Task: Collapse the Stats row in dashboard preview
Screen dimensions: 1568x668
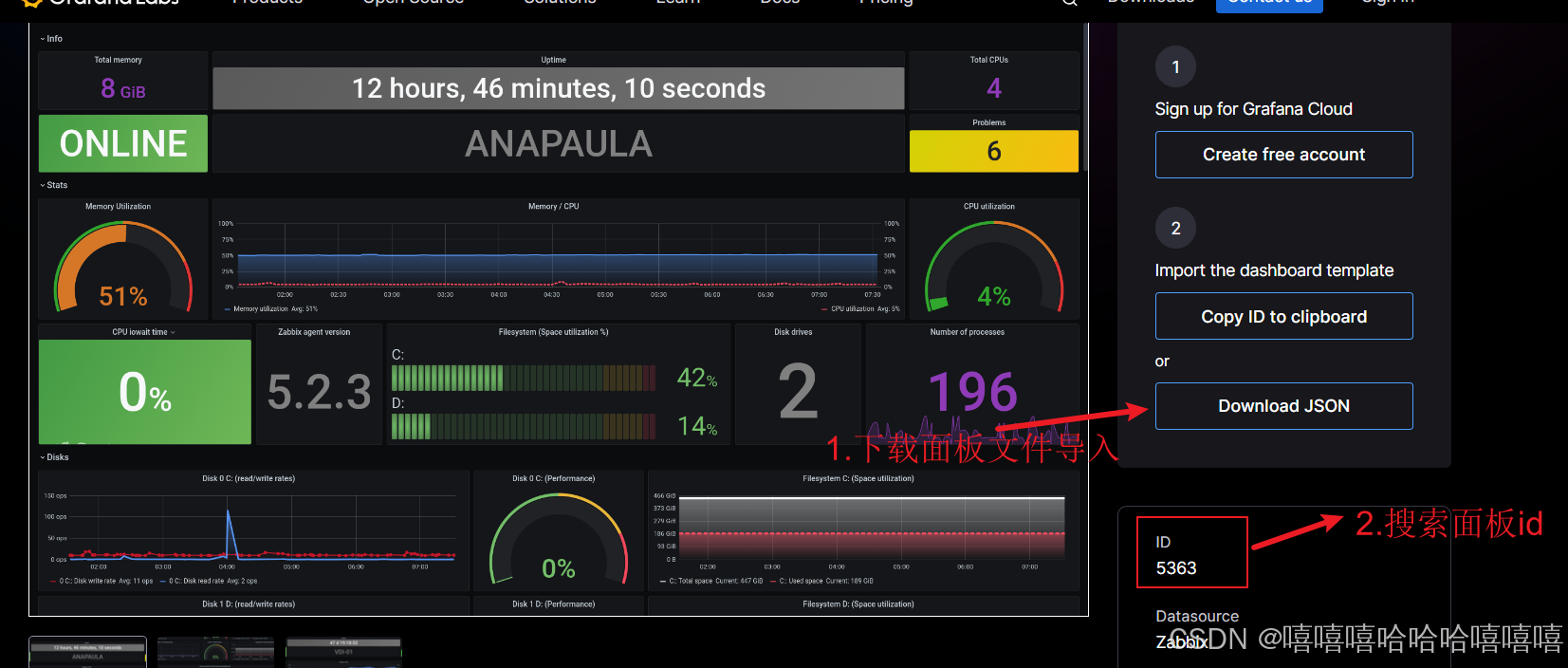Action: click(x=54, y=185)
